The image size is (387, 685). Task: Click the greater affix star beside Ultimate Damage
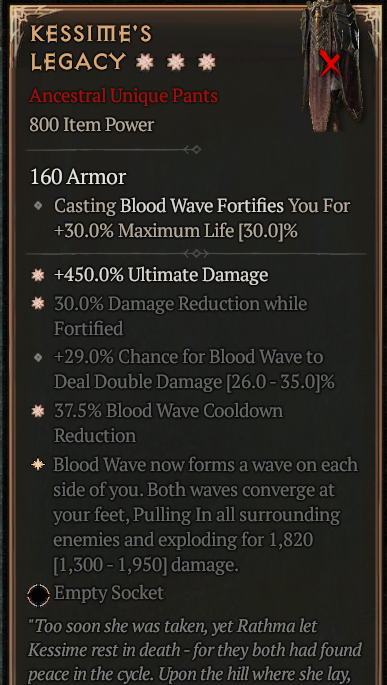38,275
